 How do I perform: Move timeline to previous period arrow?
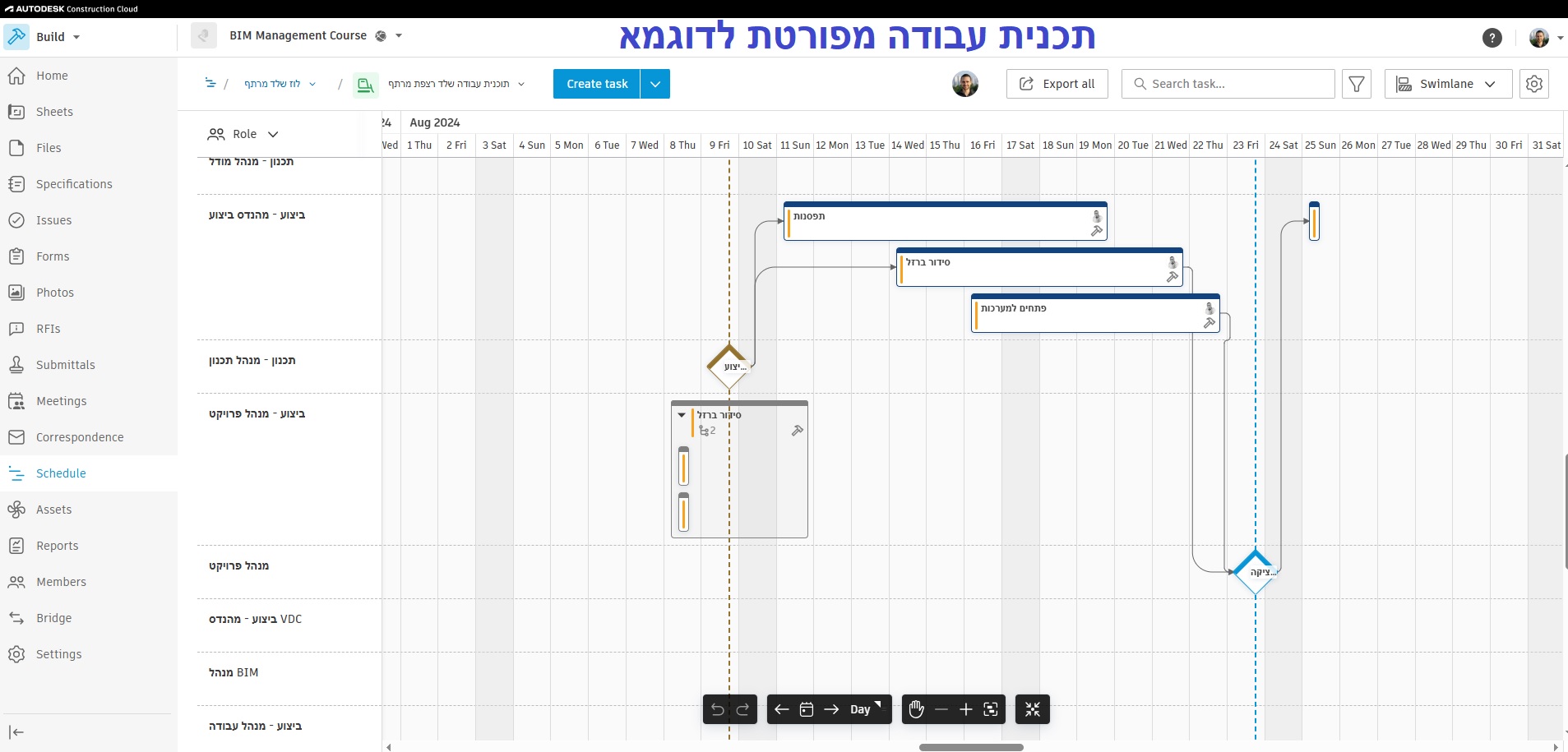(x=782, y=709)
